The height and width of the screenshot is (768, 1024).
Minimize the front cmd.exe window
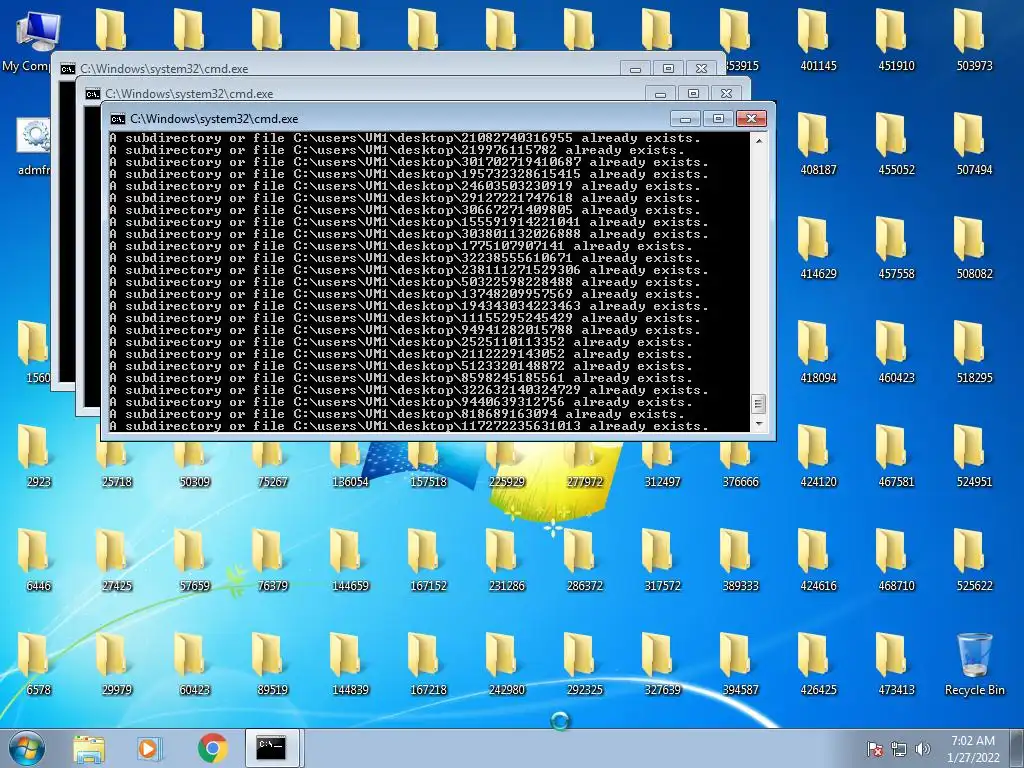point(685,119)
